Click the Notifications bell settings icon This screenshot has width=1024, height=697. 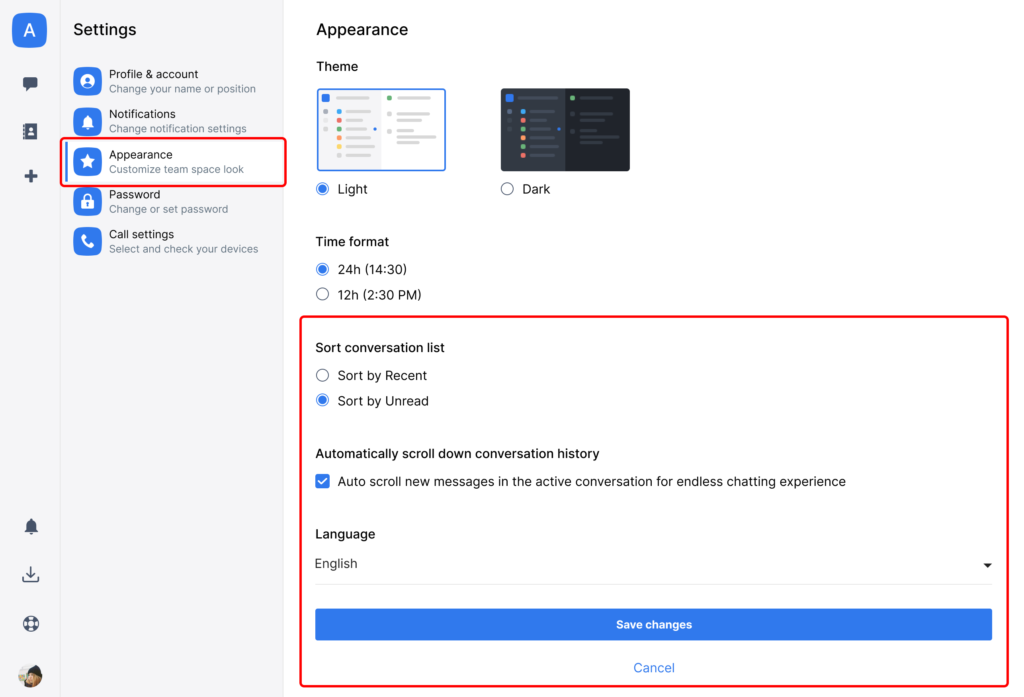[x=88, y=122]
